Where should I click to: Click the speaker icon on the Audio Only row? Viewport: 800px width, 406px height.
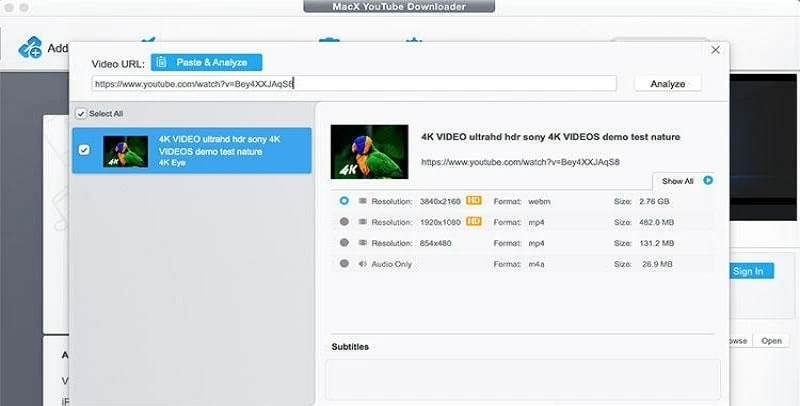tap(362, 264)
